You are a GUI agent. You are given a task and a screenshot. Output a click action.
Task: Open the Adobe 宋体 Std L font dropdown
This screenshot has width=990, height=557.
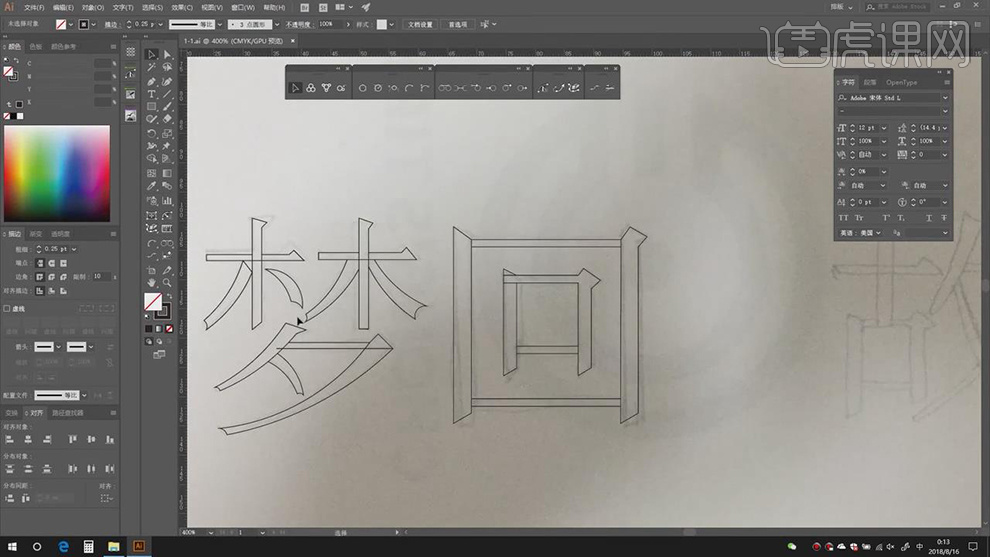tap(944, 98)
